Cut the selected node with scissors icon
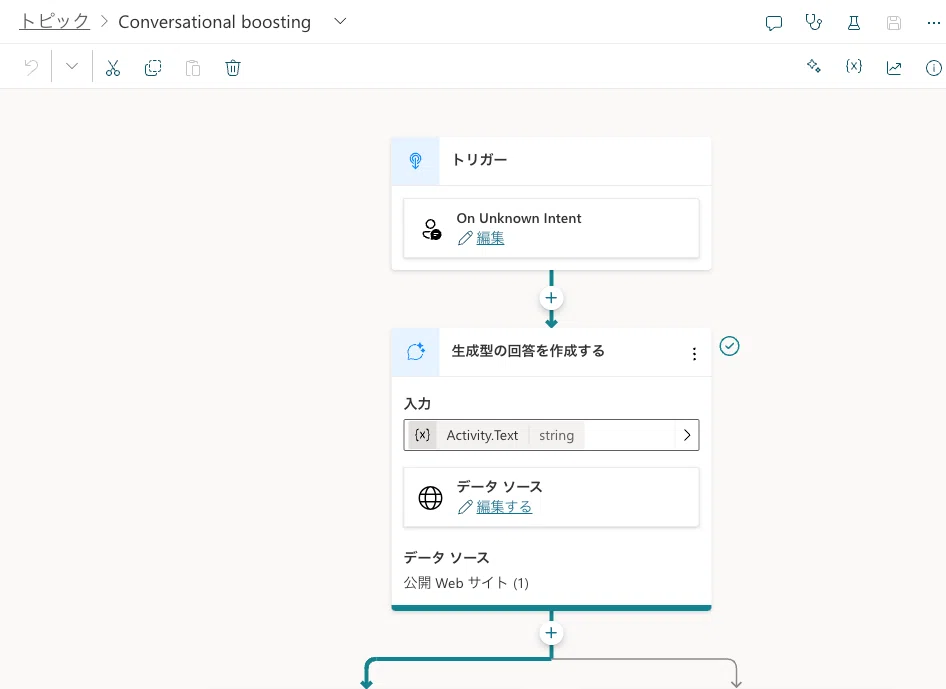Screen dimensions: 946x689 coord(113,68)
